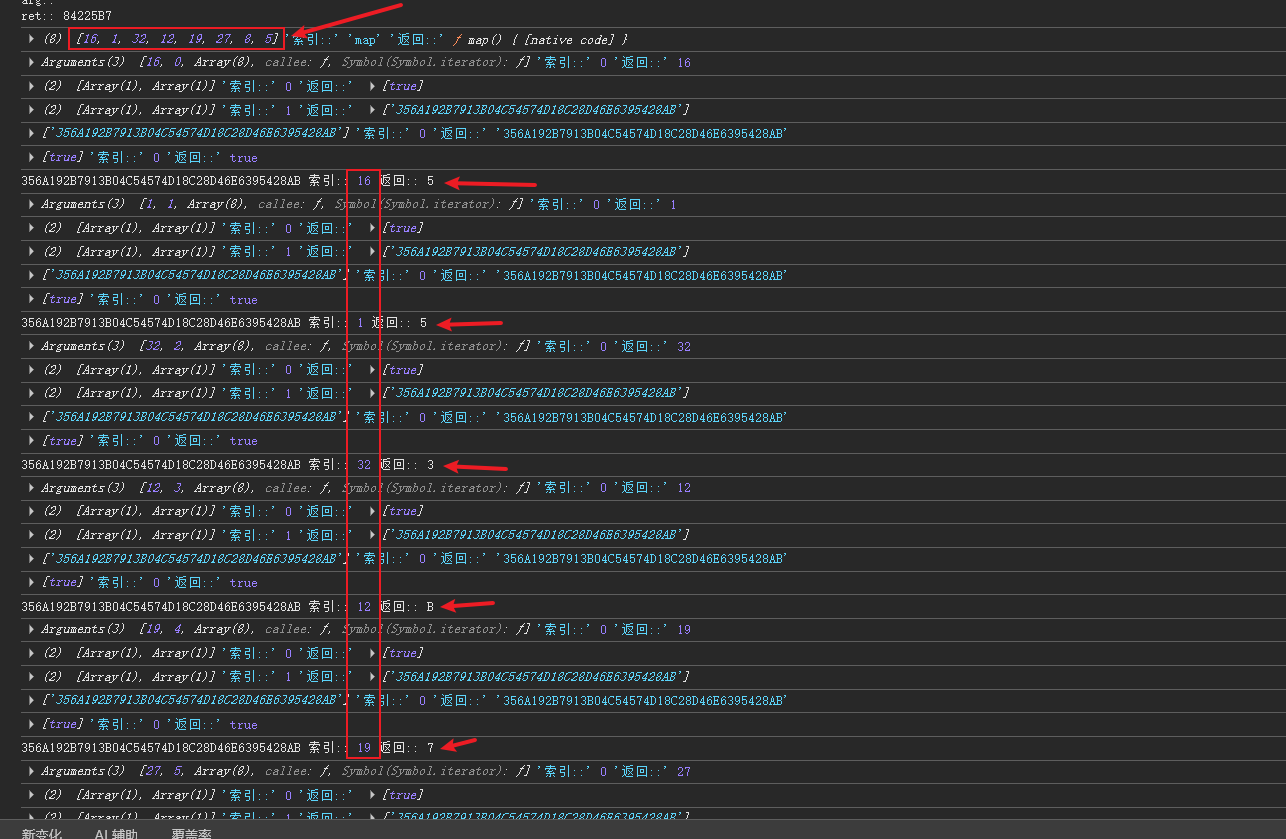
Task: Click log line '索引:: 19 返回:: 7'
Action: tap(228, 748)
